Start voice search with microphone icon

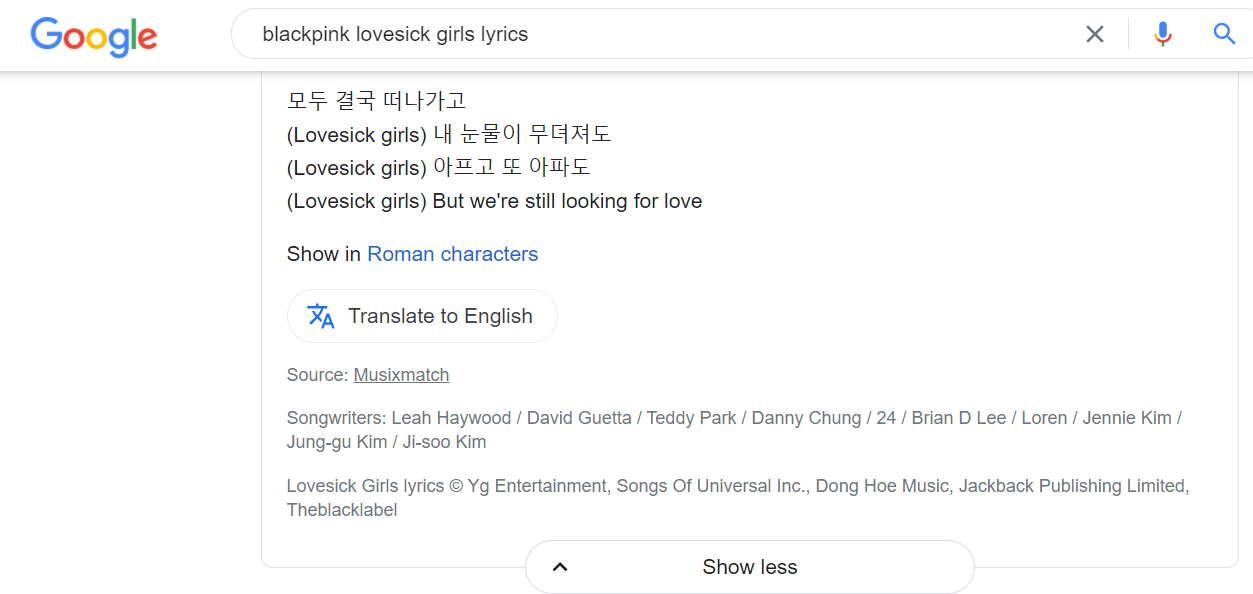pos(1162,35)
